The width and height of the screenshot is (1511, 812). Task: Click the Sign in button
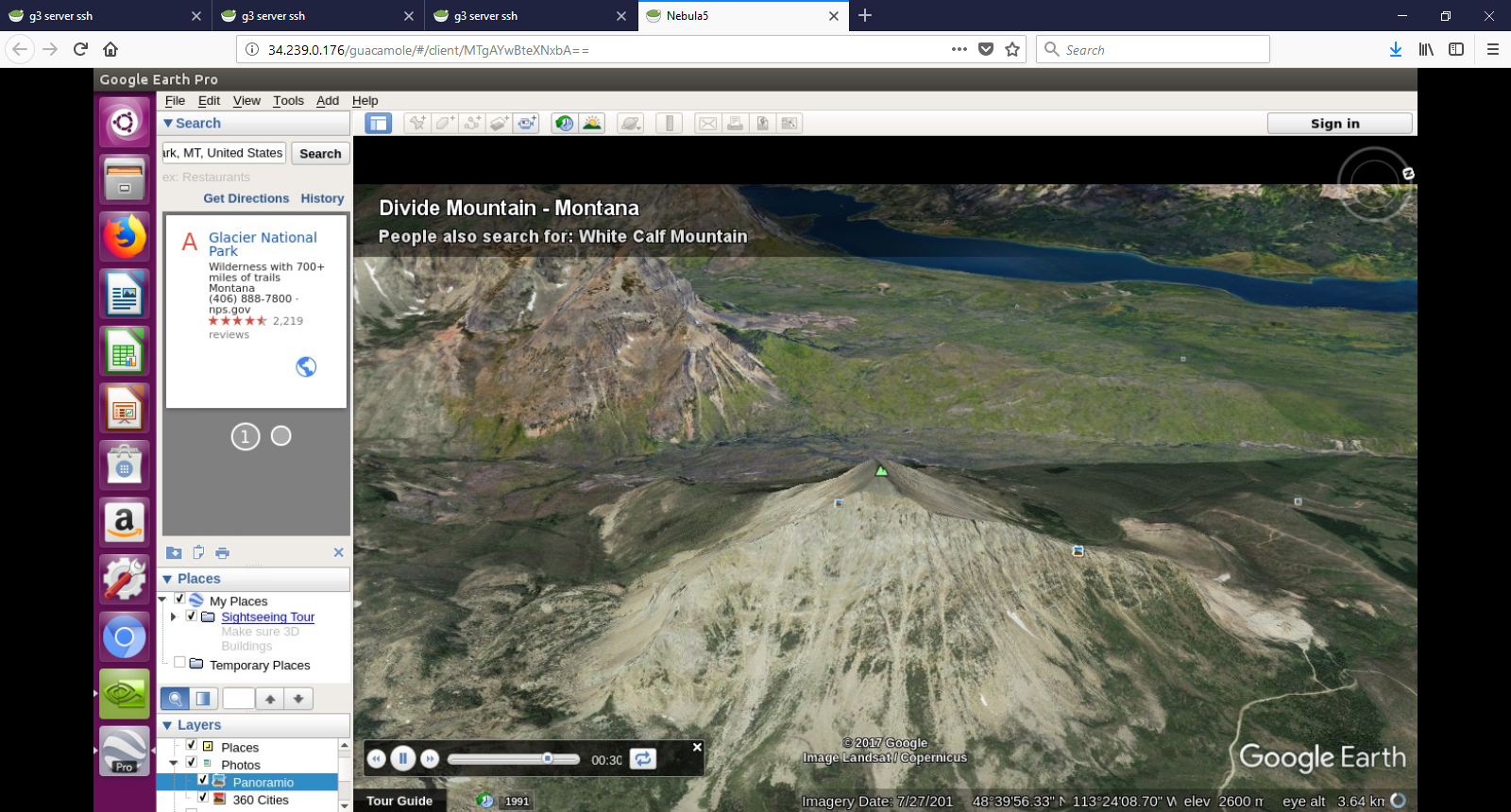(1339, 124)
